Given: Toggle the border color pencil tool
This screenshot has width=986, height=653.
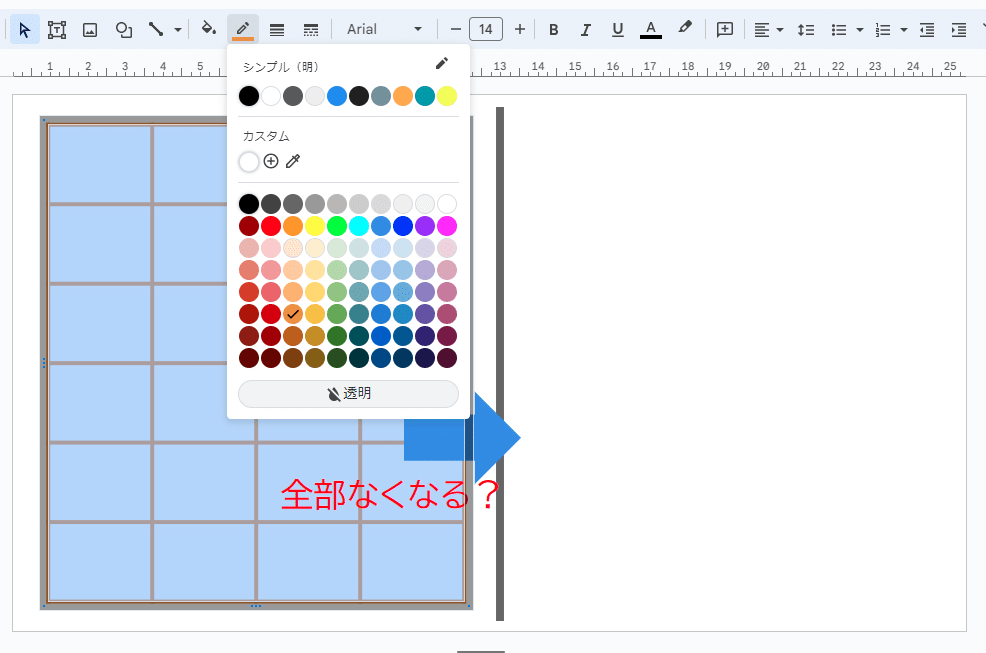Looking at the screenshot, I should click(243, 30).
